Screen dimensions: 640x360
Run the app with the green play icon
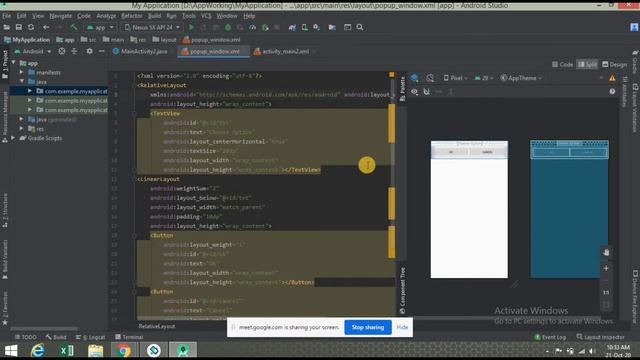pyautogui.click(x=191, y=27)
